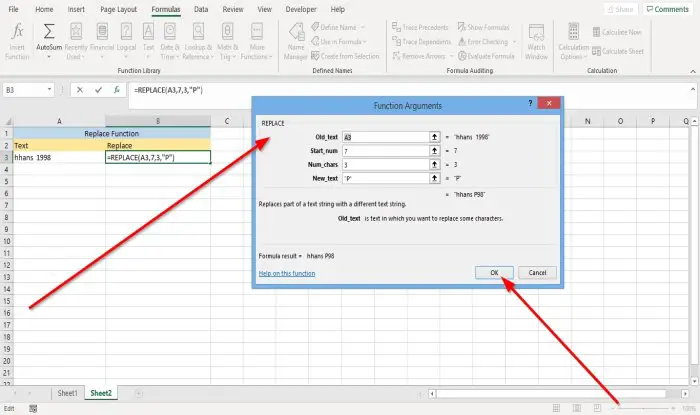Click Num_chars range selector arrow

434,165
